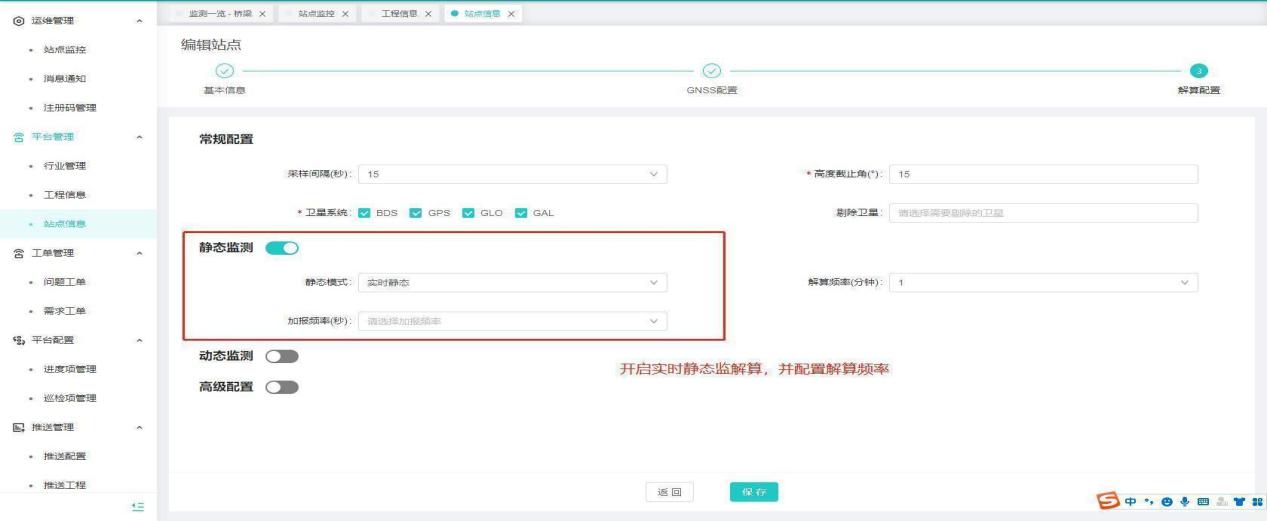Open the 加报频率 dropdown
This screenshot has height=521, width=1267.
(x=512, y=321)
